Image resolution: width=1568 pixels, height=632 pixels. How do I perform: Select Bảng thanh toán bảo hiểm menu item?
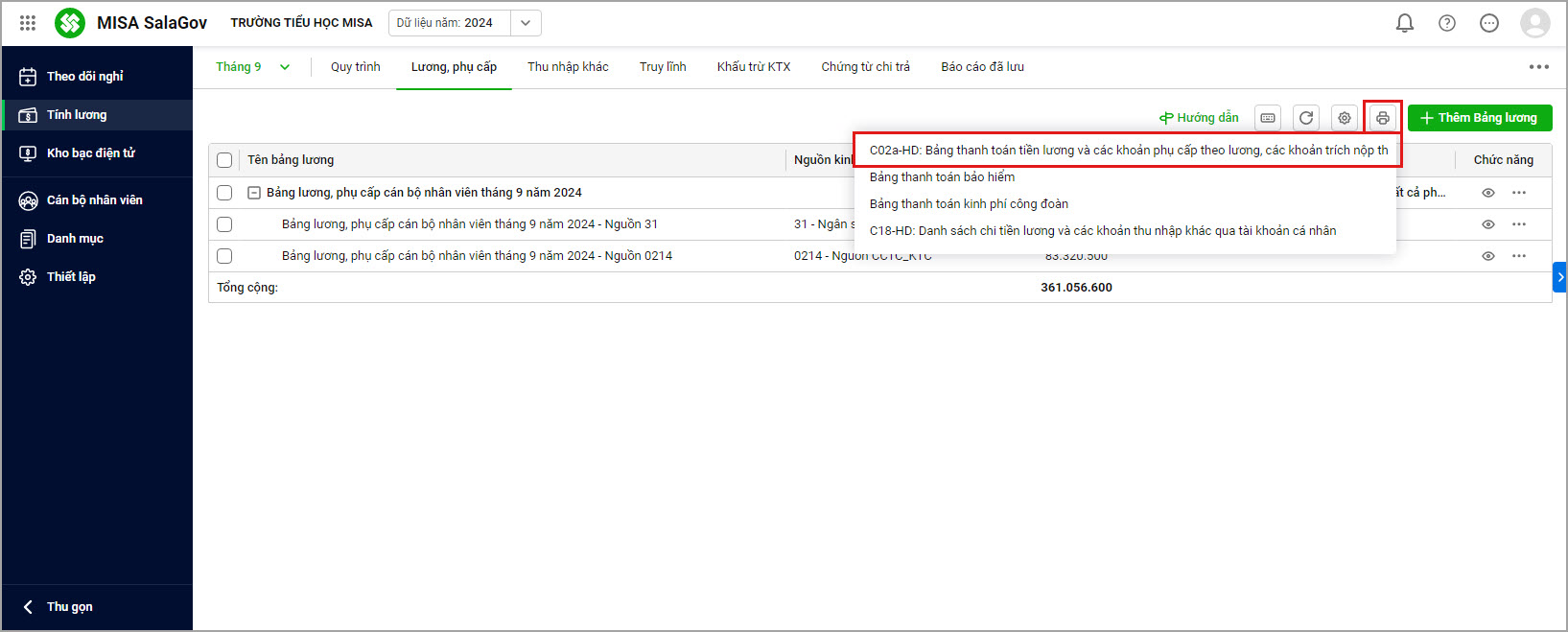942,177
